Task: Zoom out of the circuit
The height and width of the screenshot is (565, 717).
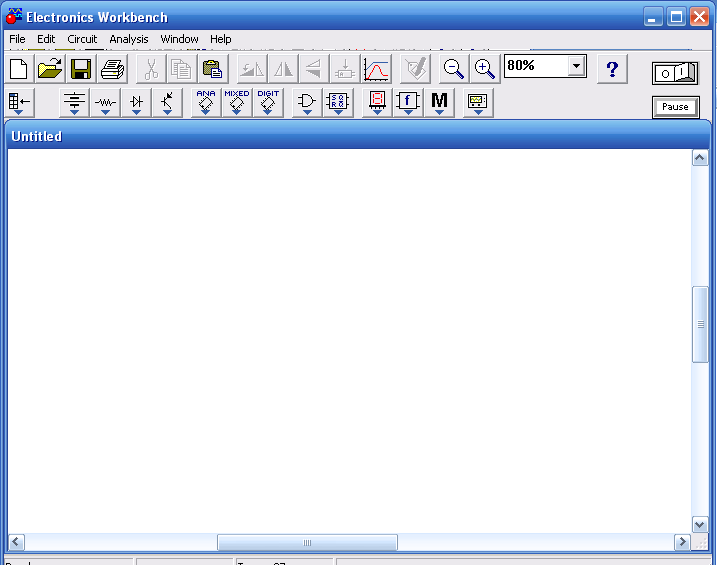Action: tap(454, 69)
